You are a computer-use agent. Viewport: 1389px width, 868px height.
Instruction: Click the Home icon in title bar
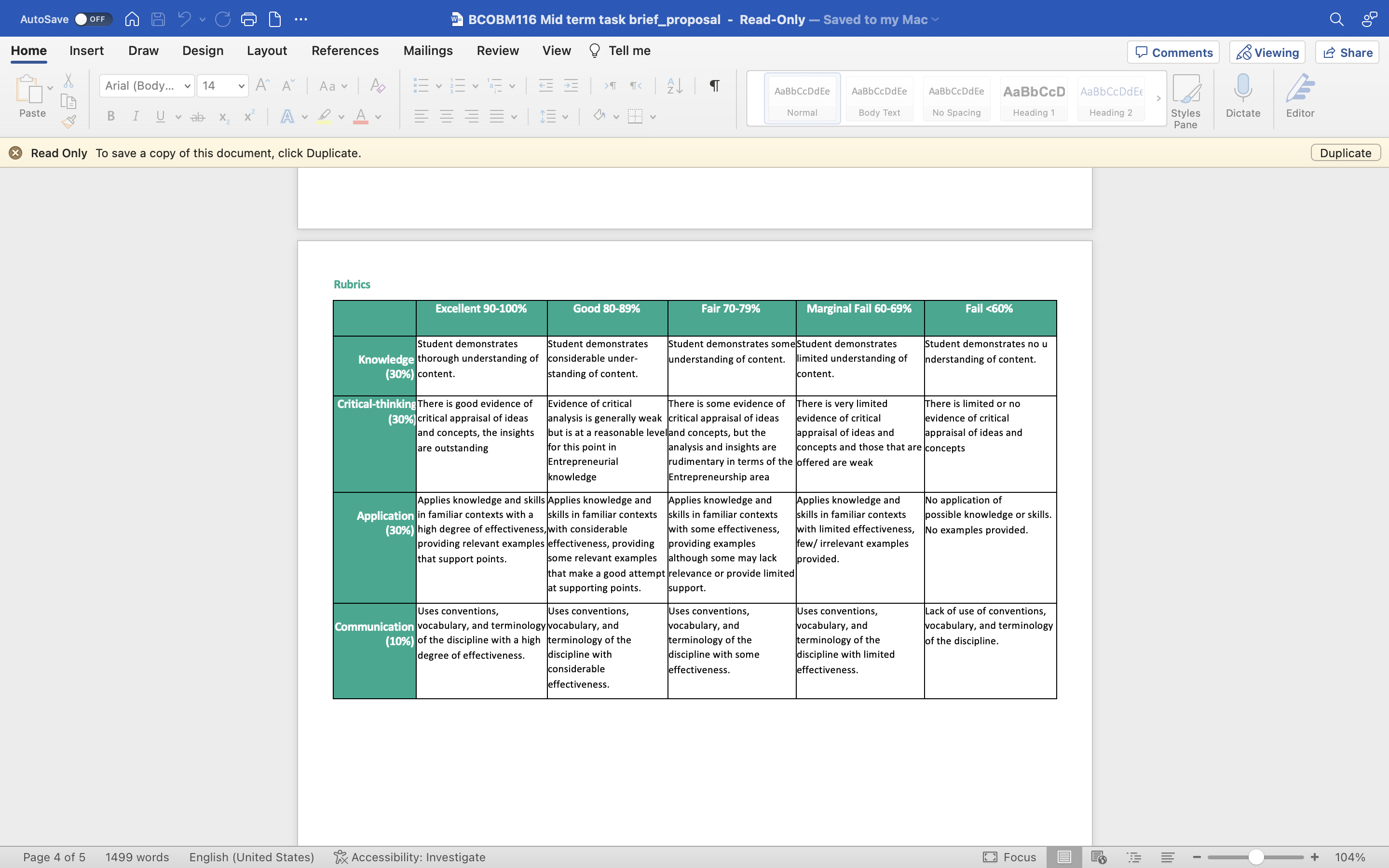pos(132,19)
